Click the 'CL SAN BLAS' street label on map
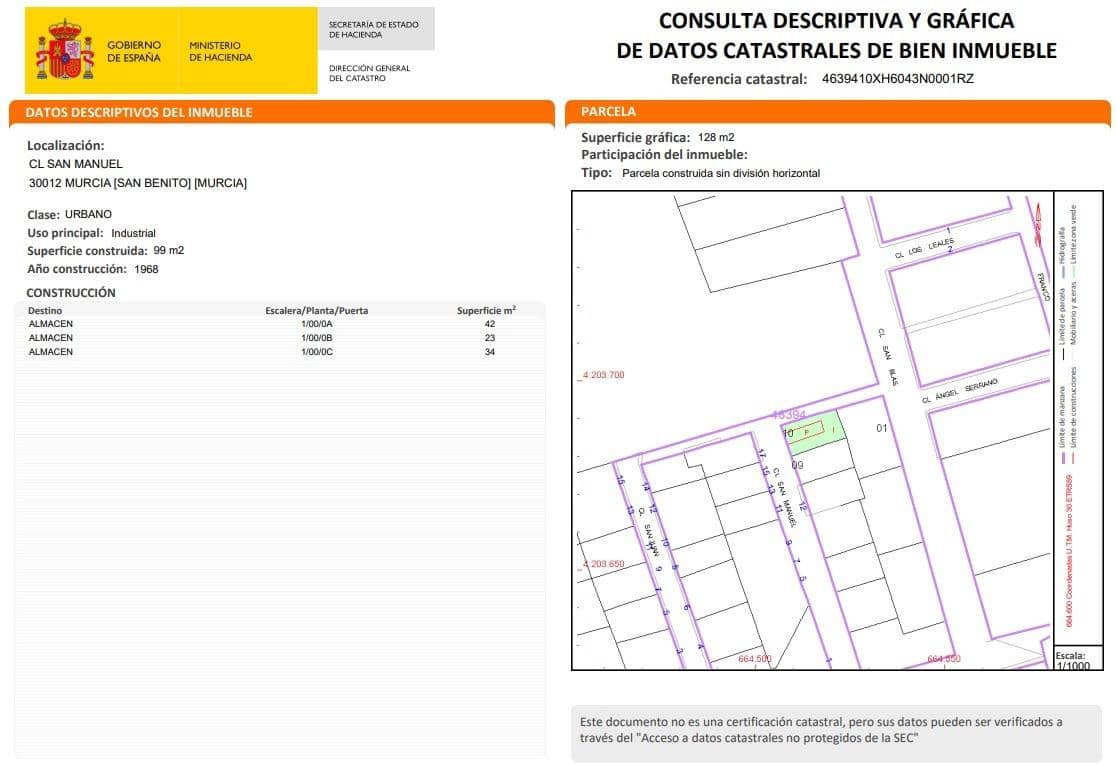 point(888,357)
